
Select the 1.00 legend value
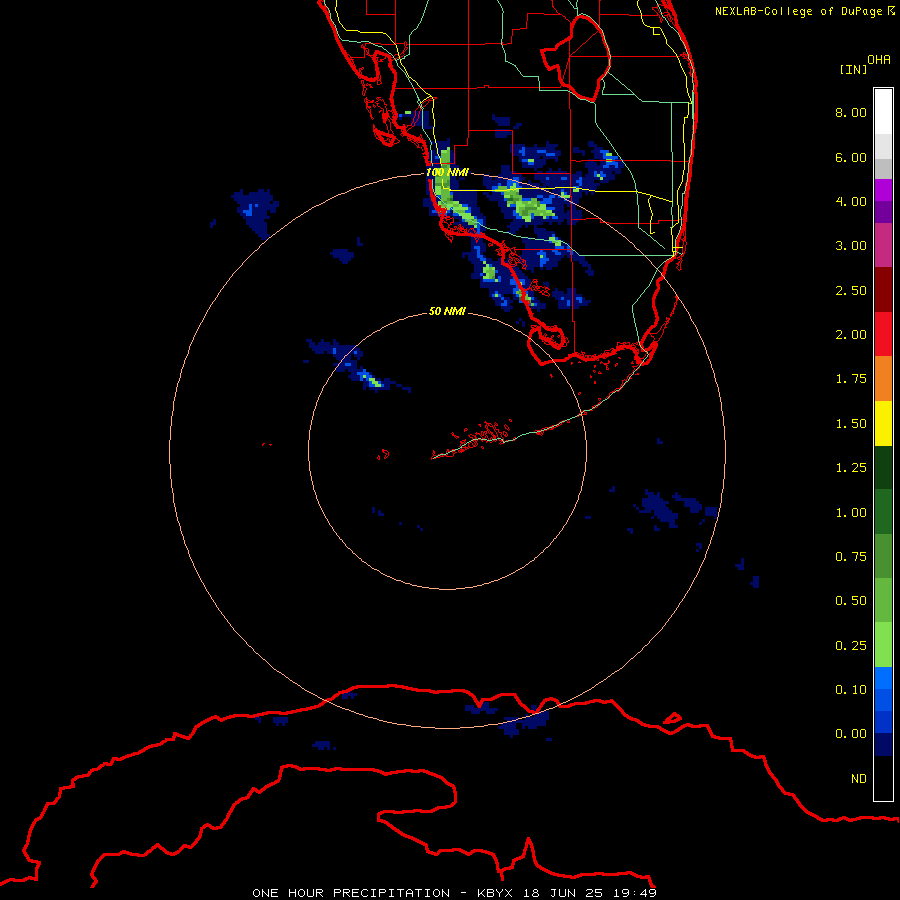[851, 513]
